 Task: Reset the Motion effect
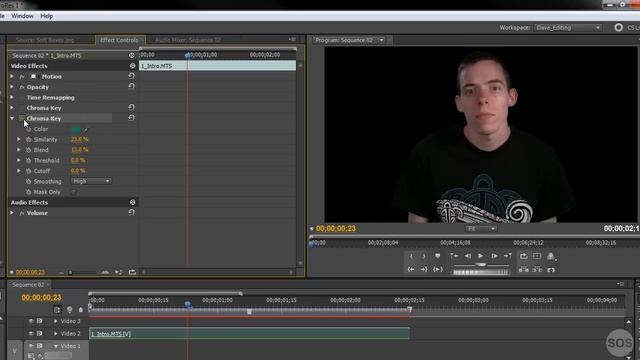131,76
